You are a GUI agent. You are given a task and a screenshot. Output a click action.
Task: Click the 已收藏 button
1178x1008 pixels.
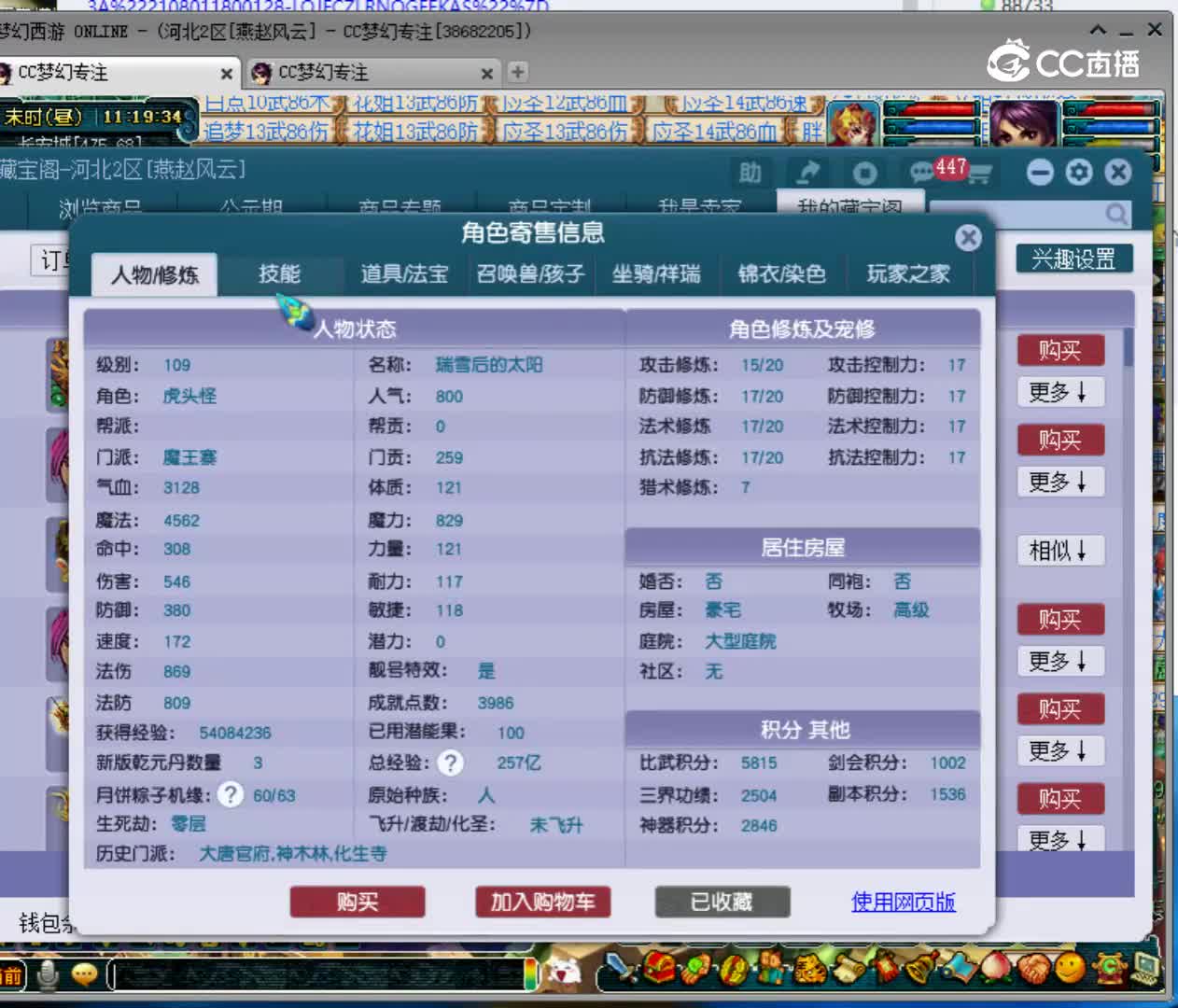pos(722,903)
